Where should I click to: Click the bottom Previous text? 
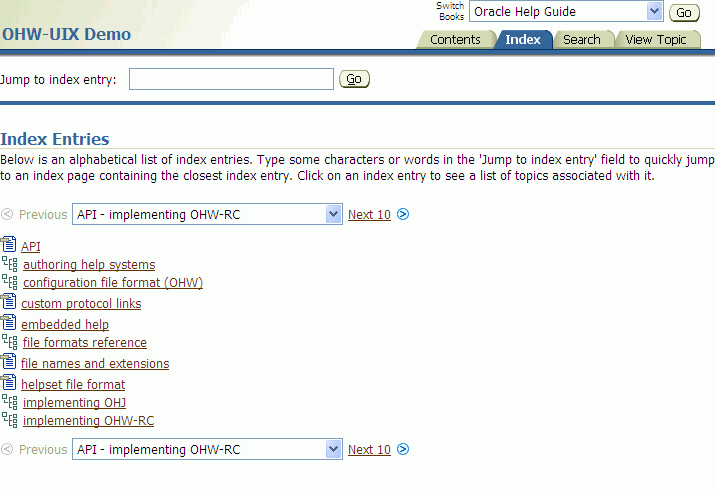43,450
